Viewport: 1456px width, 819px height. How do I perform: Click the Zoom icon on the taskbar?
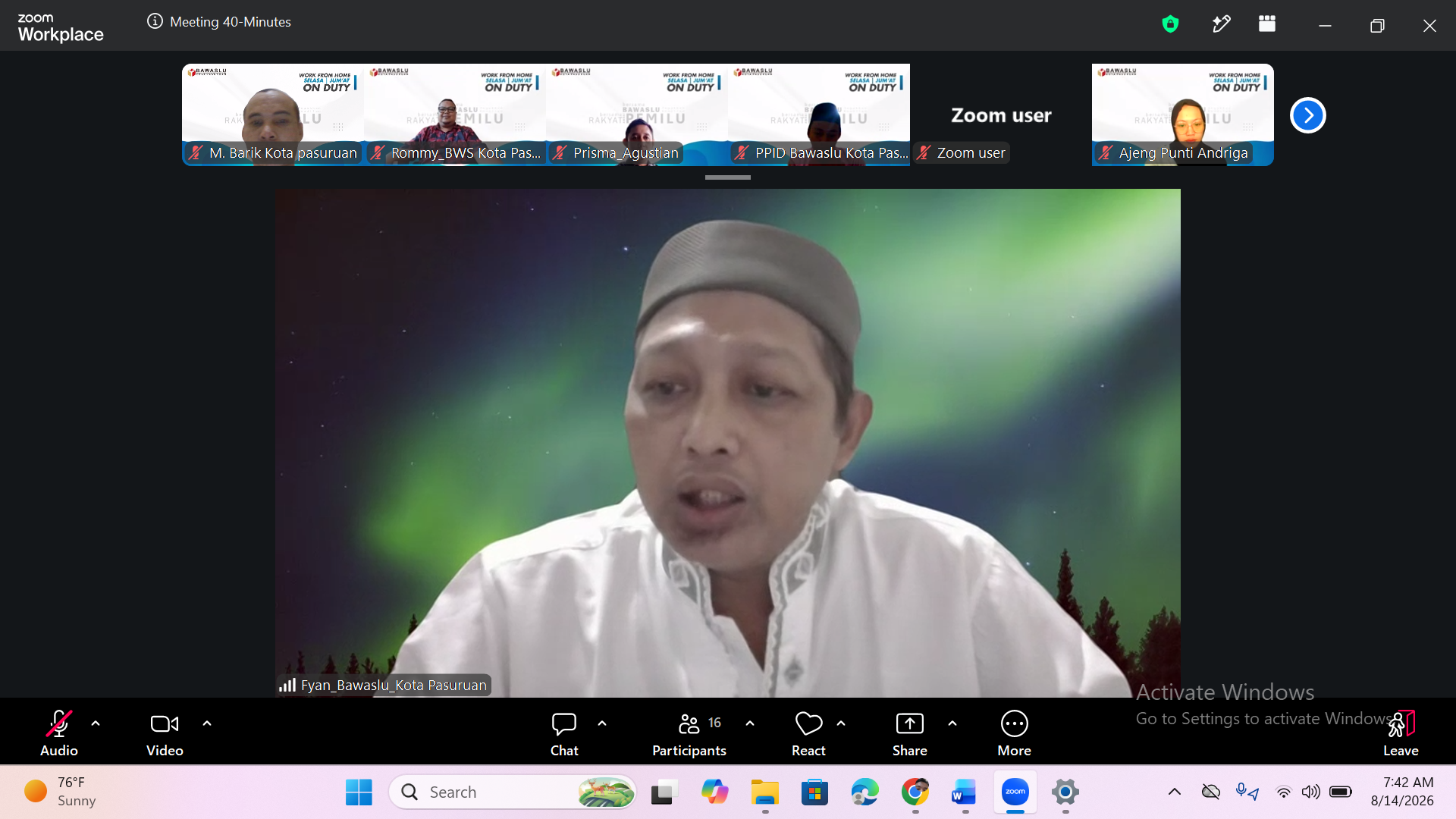point(1015,792)
